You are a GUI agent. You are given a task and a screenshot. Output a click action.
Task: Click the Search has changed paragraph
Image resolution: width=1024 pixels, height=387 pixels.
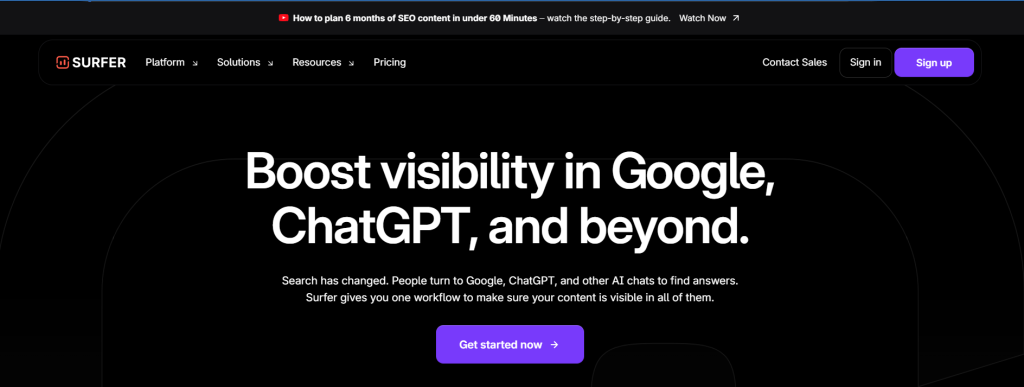[x=510, y=290]
